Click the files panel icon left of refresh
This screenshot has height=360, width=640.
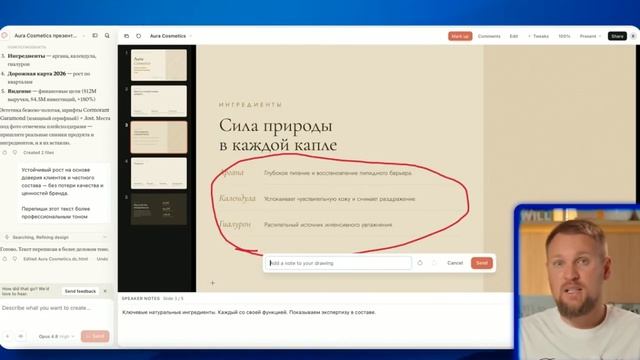click(x=127, y=36)
